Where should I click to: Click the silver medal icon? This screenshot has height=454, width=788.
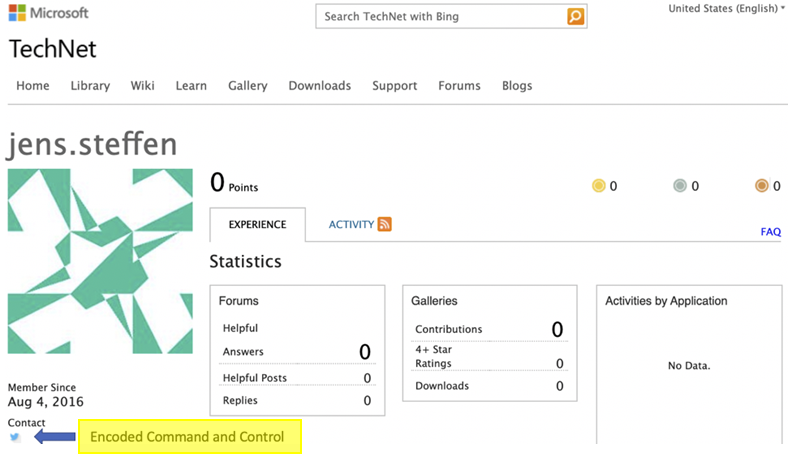coord(680,186)
